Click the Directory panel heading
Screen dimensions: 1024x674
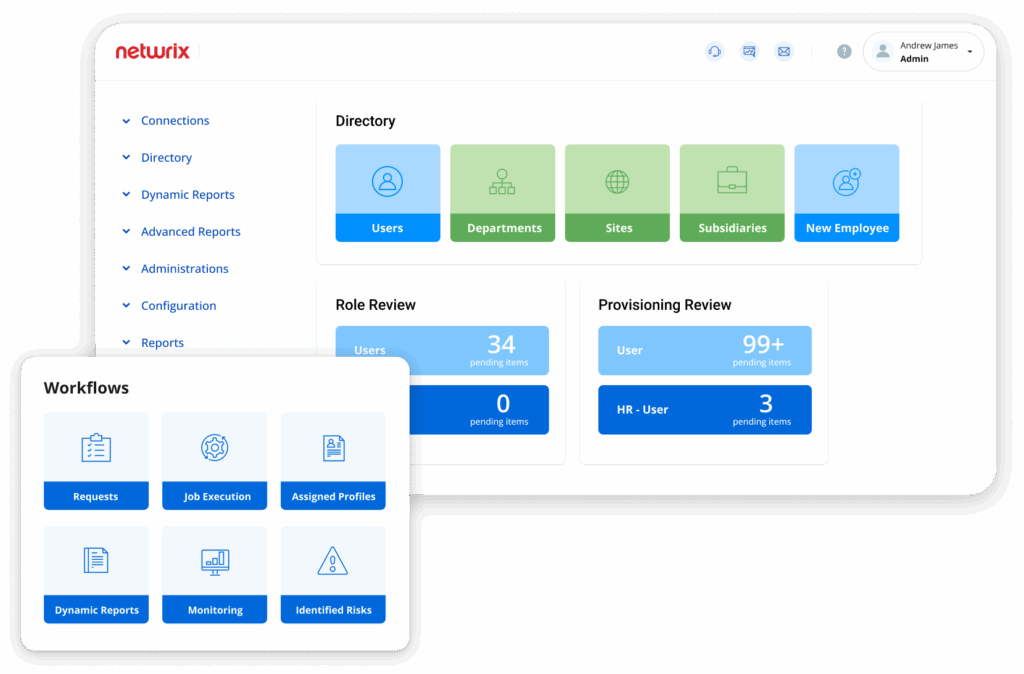(x=365, y=121)
